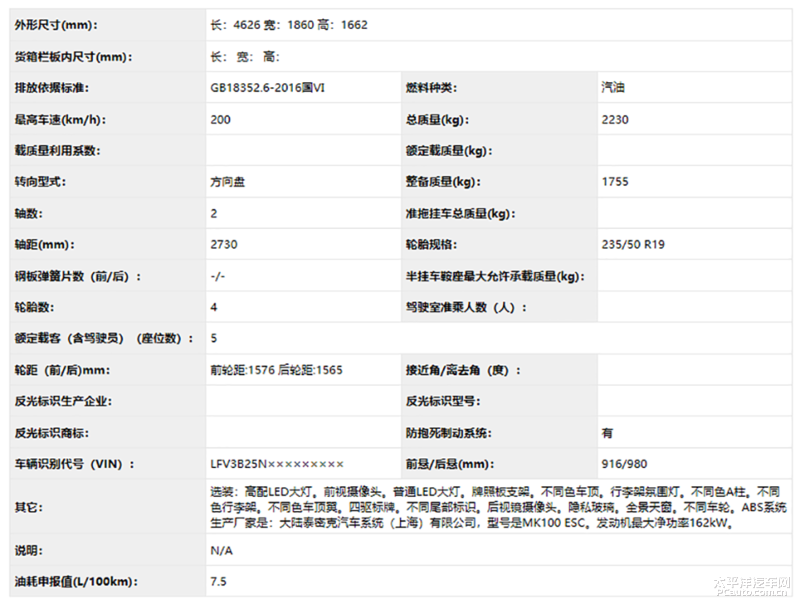
Task: Select the 说明 value N/A
Action: coord(221,550)
